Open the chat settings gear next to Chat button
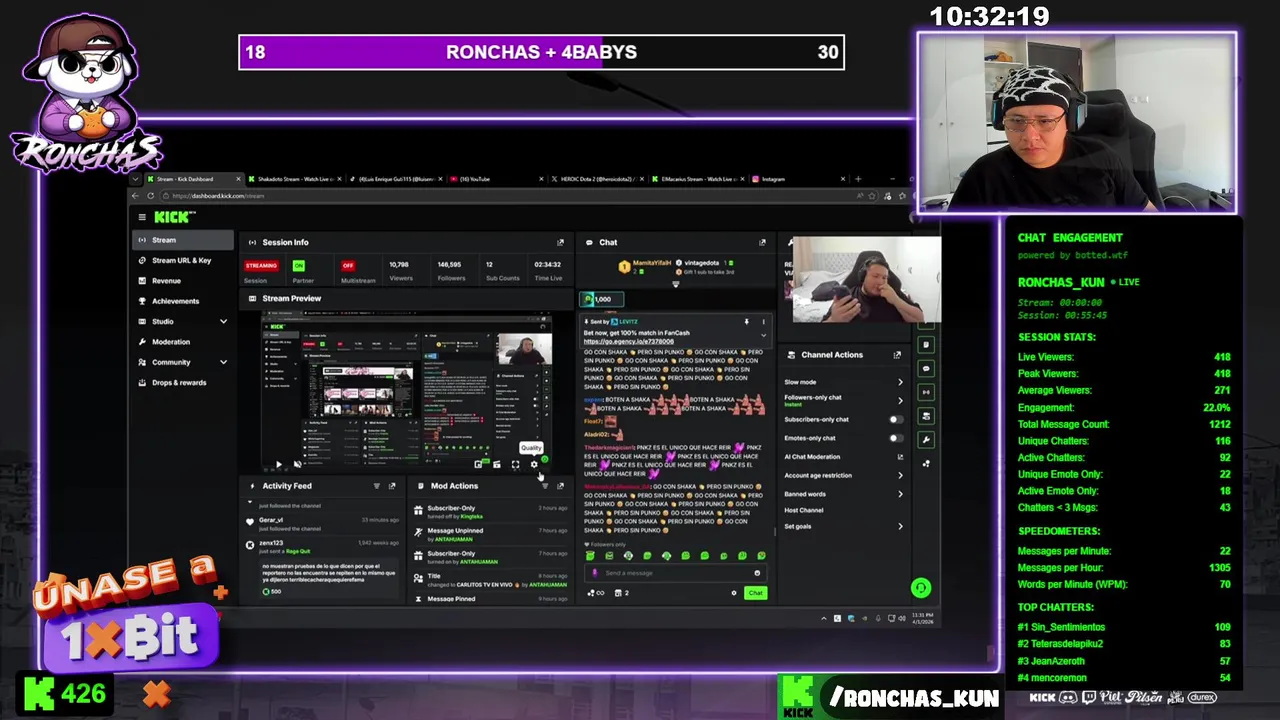Screen dimensions: 1280x720 pyautogui.click(x=734, y=593)
